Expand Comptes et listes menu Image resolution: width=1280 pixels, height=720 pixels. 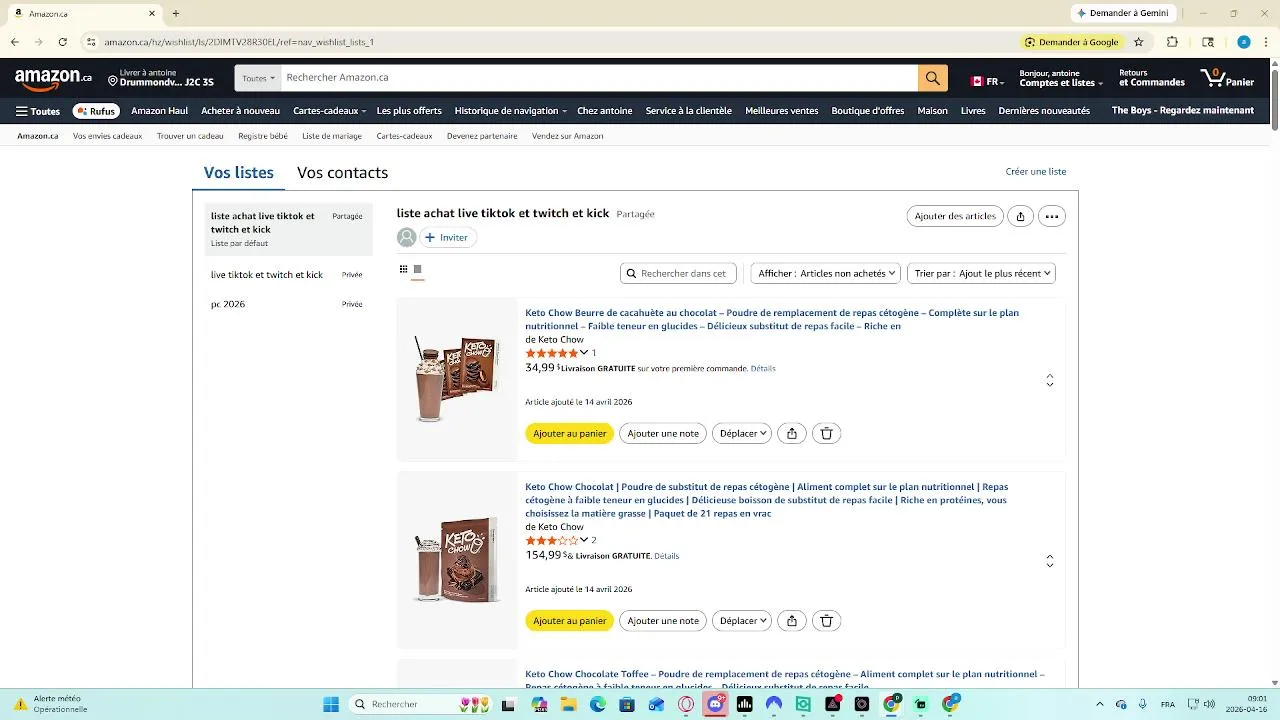pyautogui.click(x=1060, y=78)
